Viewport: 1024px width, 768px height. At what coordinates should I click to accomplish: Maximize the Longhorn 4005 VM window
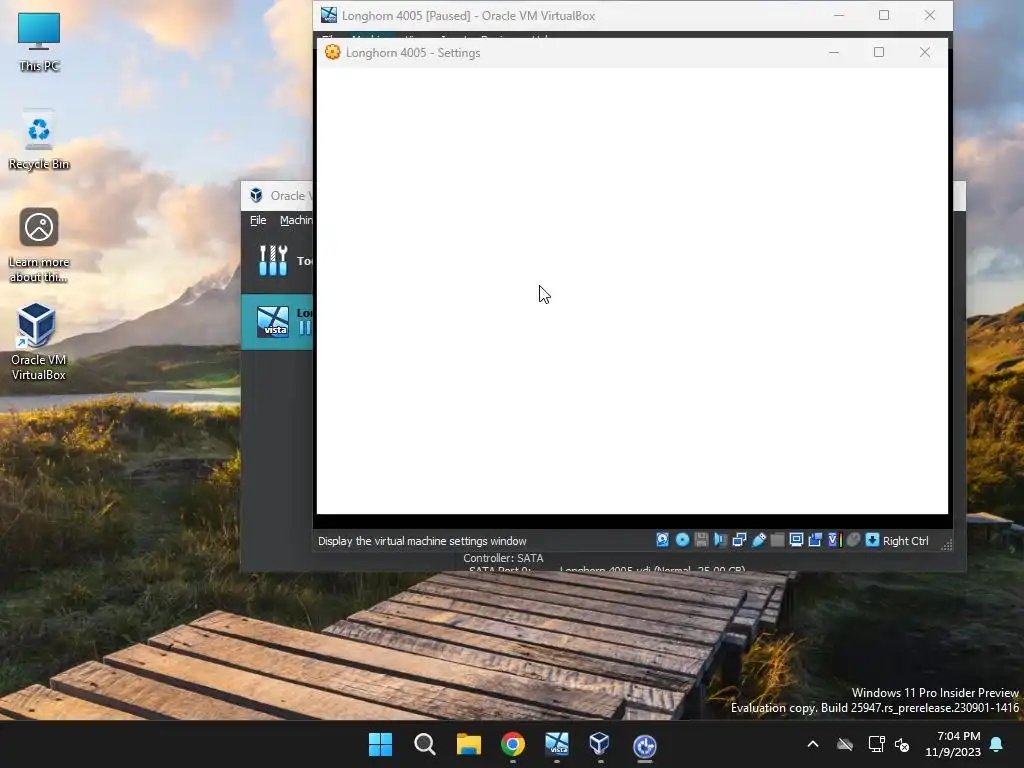pos(884,15)
